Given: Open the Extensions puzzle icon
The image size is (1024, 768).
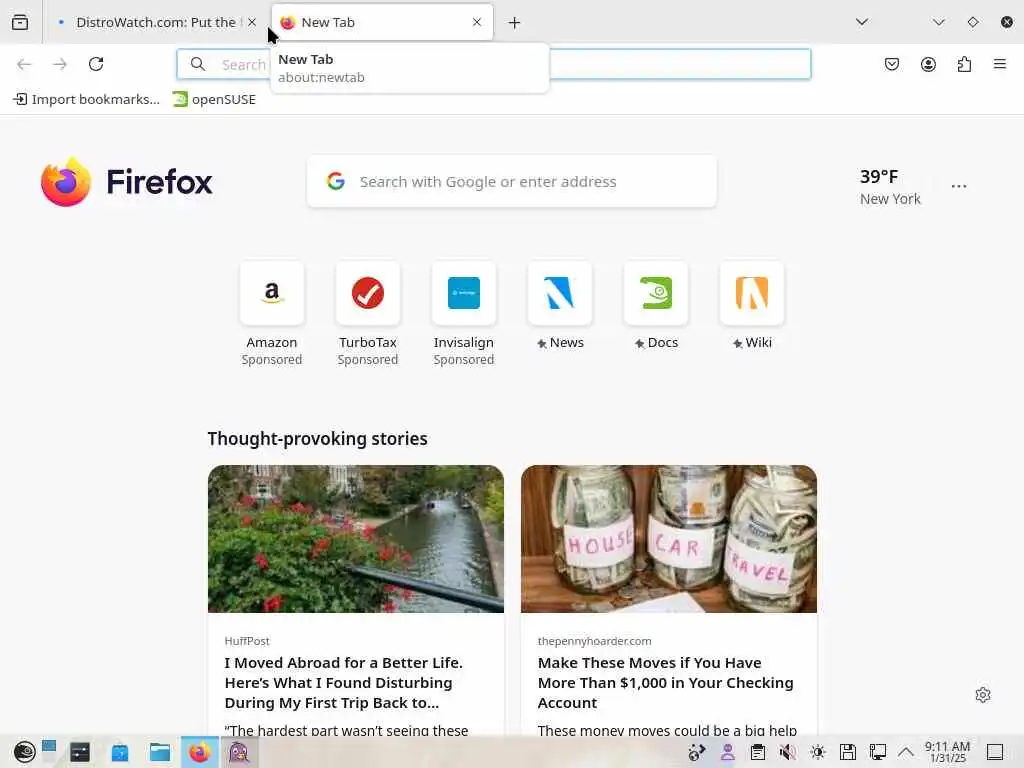Looking at the screenshot, I should 964,64.
